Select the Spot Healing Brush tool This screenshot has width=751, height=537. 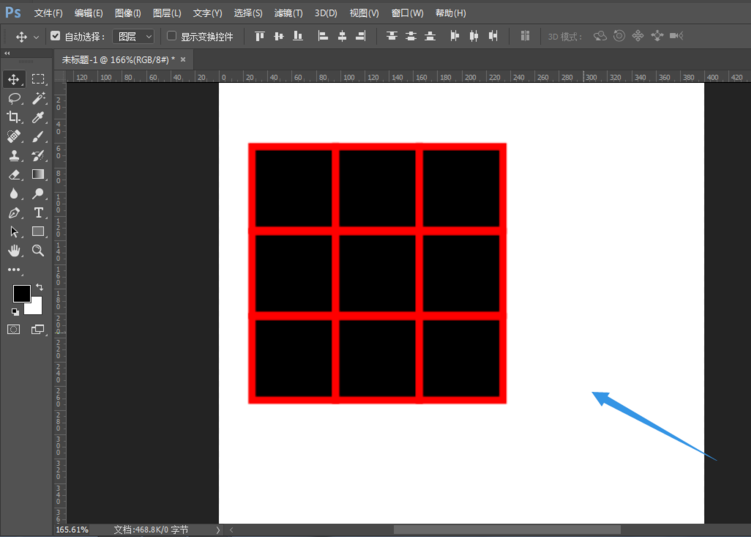point(14,137)
